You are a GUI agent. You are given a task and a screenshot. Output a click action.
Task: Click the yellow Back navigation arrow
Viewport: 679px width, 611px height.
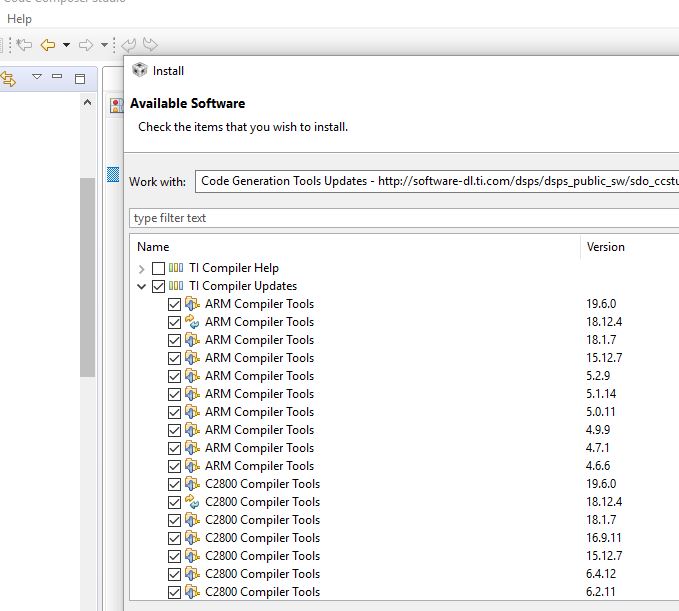48,45
